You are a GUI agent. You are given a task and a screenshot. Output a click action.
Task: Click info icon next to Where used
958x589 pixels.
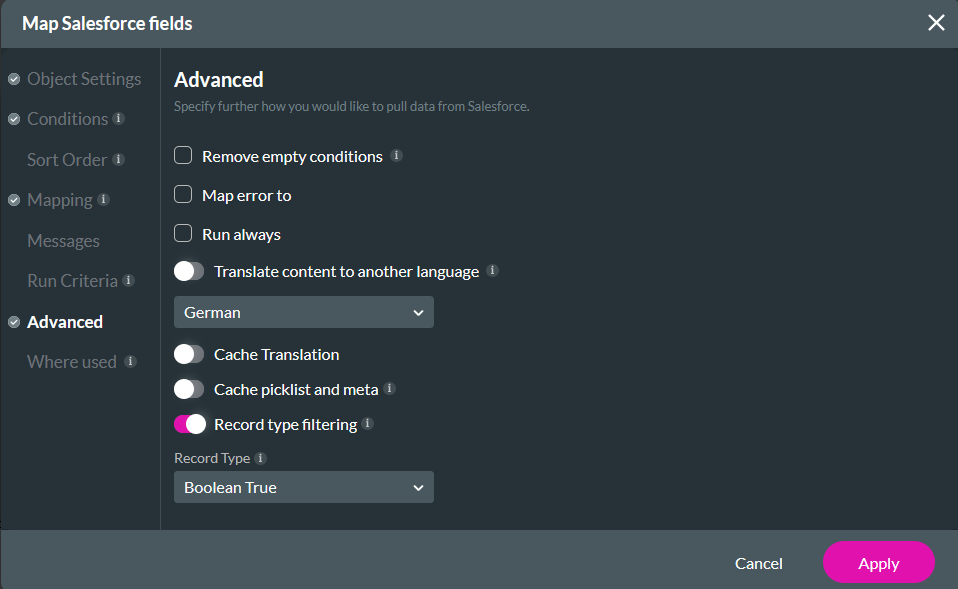(130, 361)
